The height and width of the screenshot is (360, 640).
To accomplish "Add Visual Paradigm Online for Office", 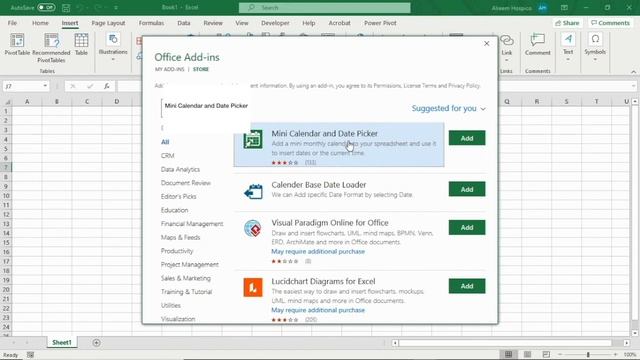I will pyautogui.click(x=467, y=227).
